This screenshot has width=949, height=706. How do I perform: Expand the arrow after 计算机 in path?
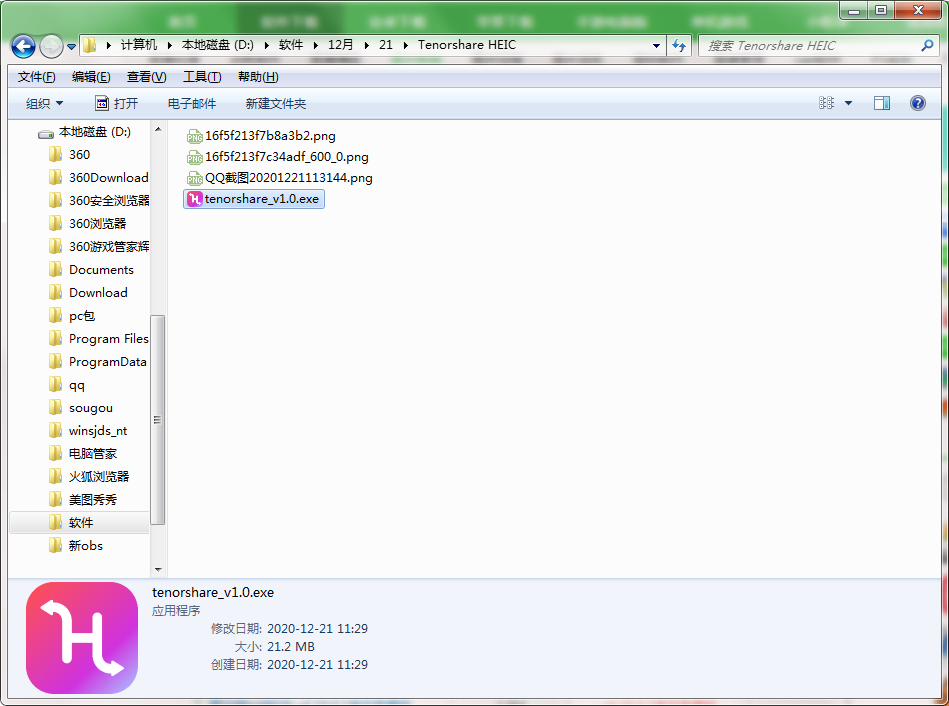point(169,45)
